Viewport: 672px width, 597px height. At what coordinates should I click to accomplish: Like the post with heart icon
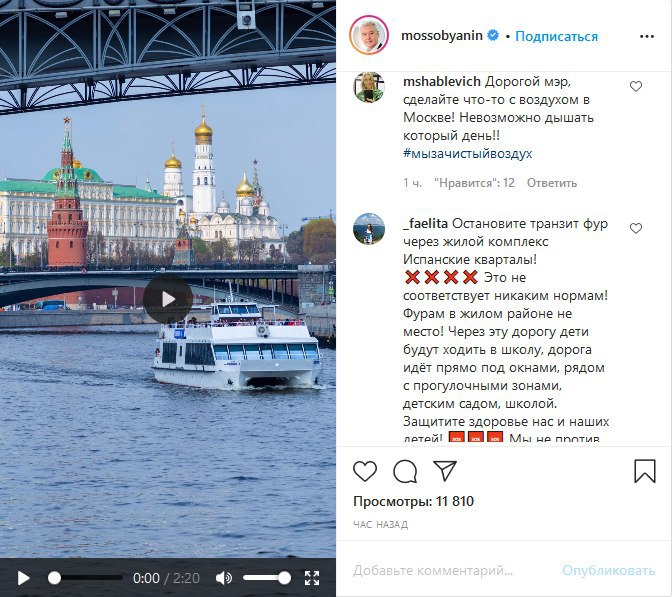pyautogui.click(x=365, y=471)
